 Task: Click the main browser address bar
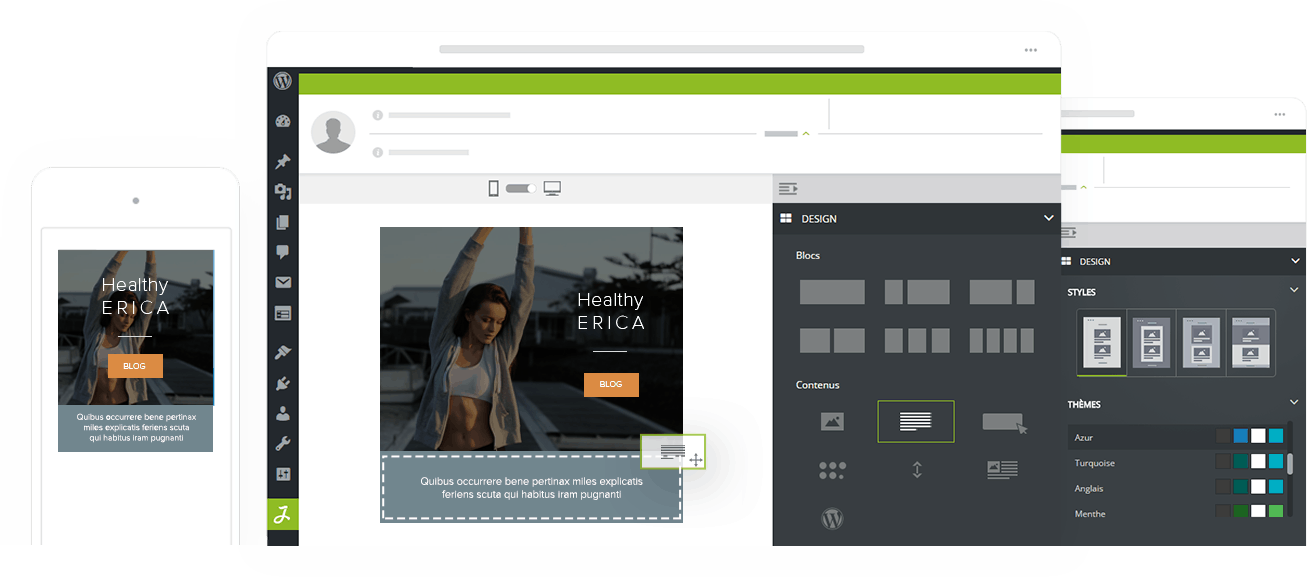(651, 49)
